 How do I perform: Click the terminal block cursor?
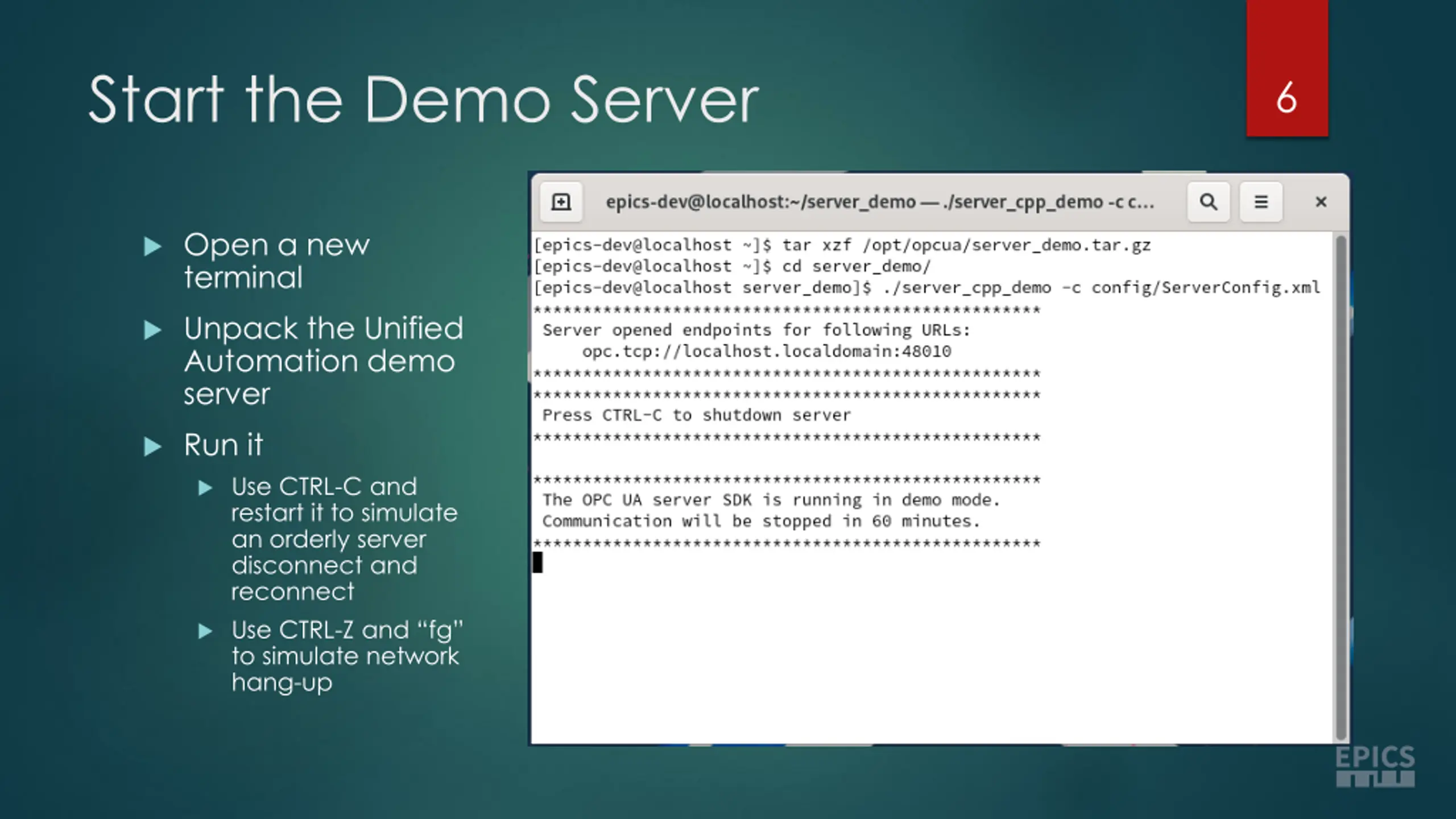537,563
